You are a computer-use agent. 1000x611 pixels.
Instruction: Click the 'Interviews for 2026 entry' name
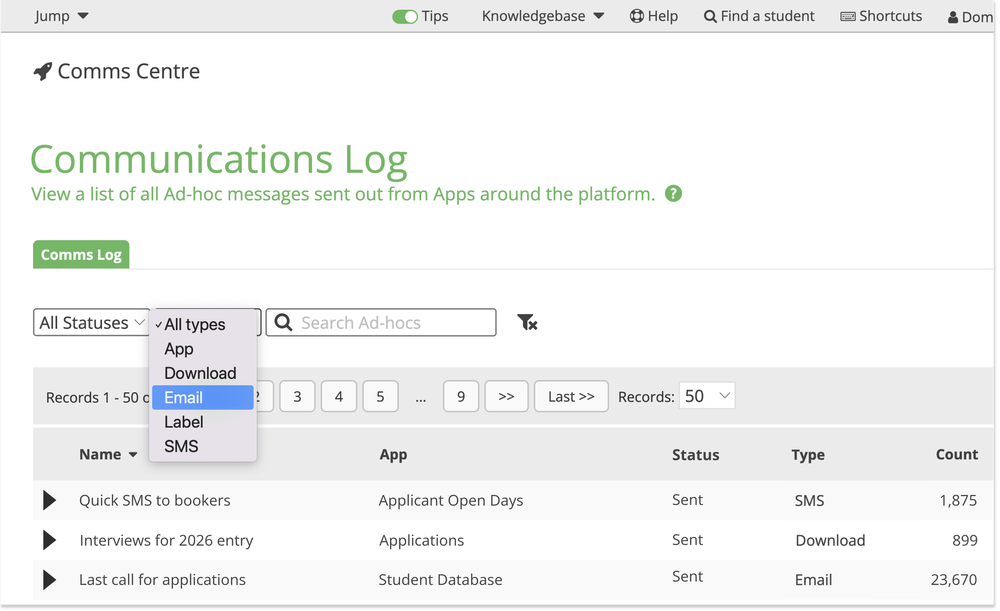[166, 540]
